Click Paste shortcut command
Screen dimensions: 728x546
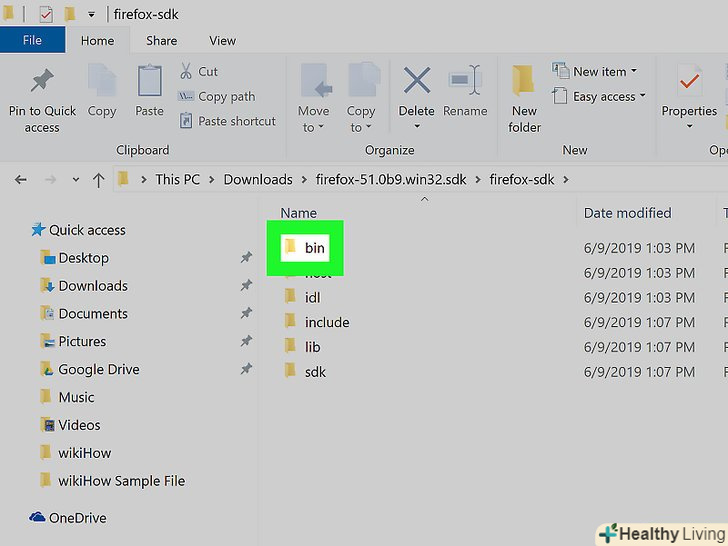click(228, 121)
